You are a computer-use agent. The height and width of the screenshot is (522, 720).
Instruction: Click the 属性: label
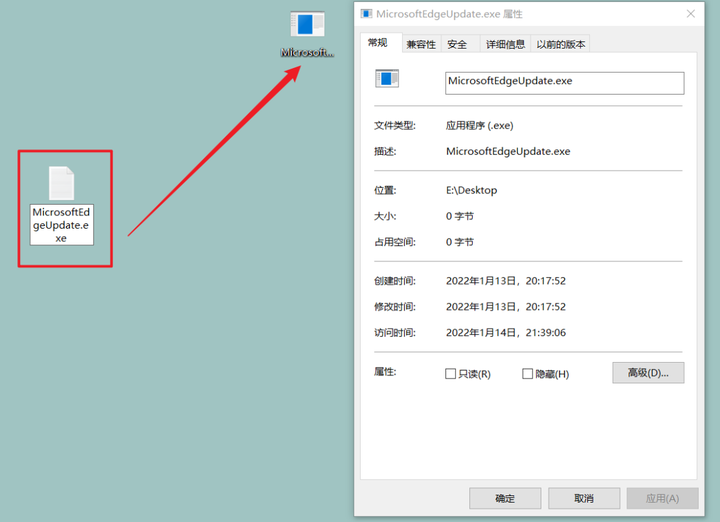click(x=385, y=371)
